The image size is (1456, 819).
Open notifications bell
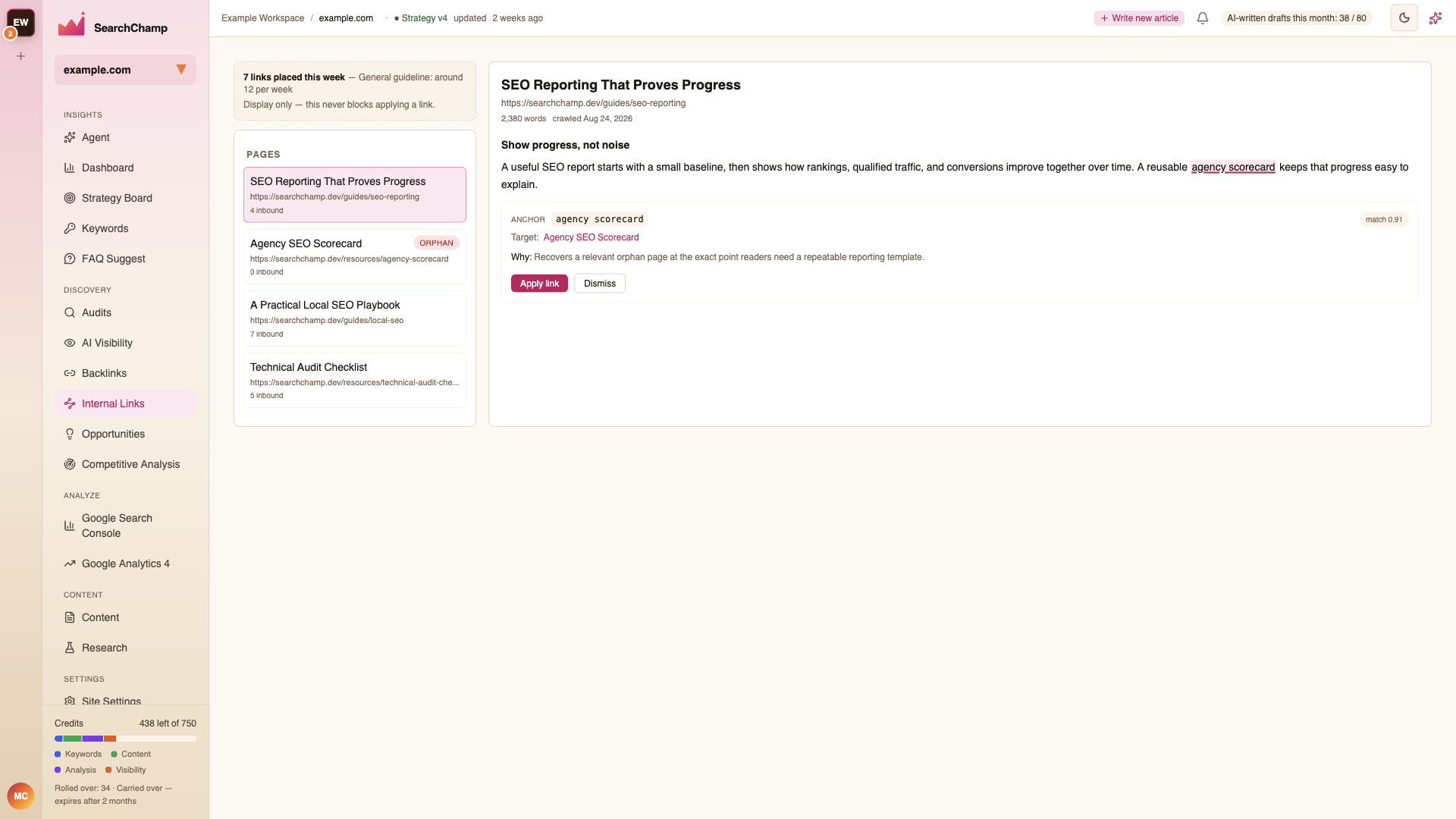[x=1203, y=18]
